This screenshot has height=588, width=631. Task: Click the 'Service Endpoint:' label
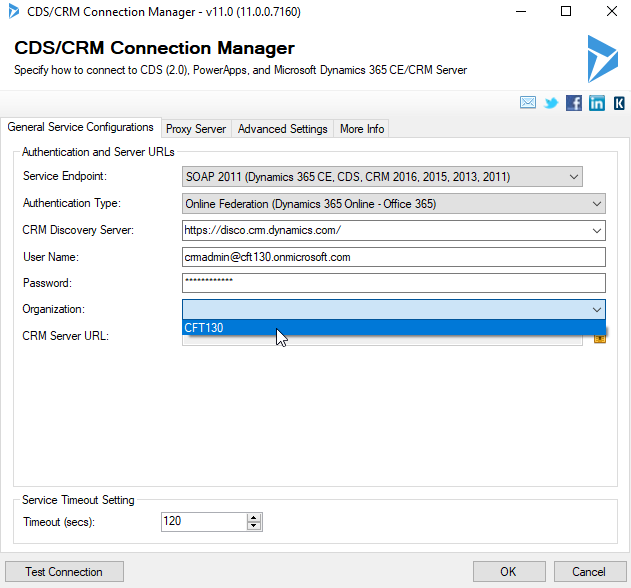coord(65,176)
